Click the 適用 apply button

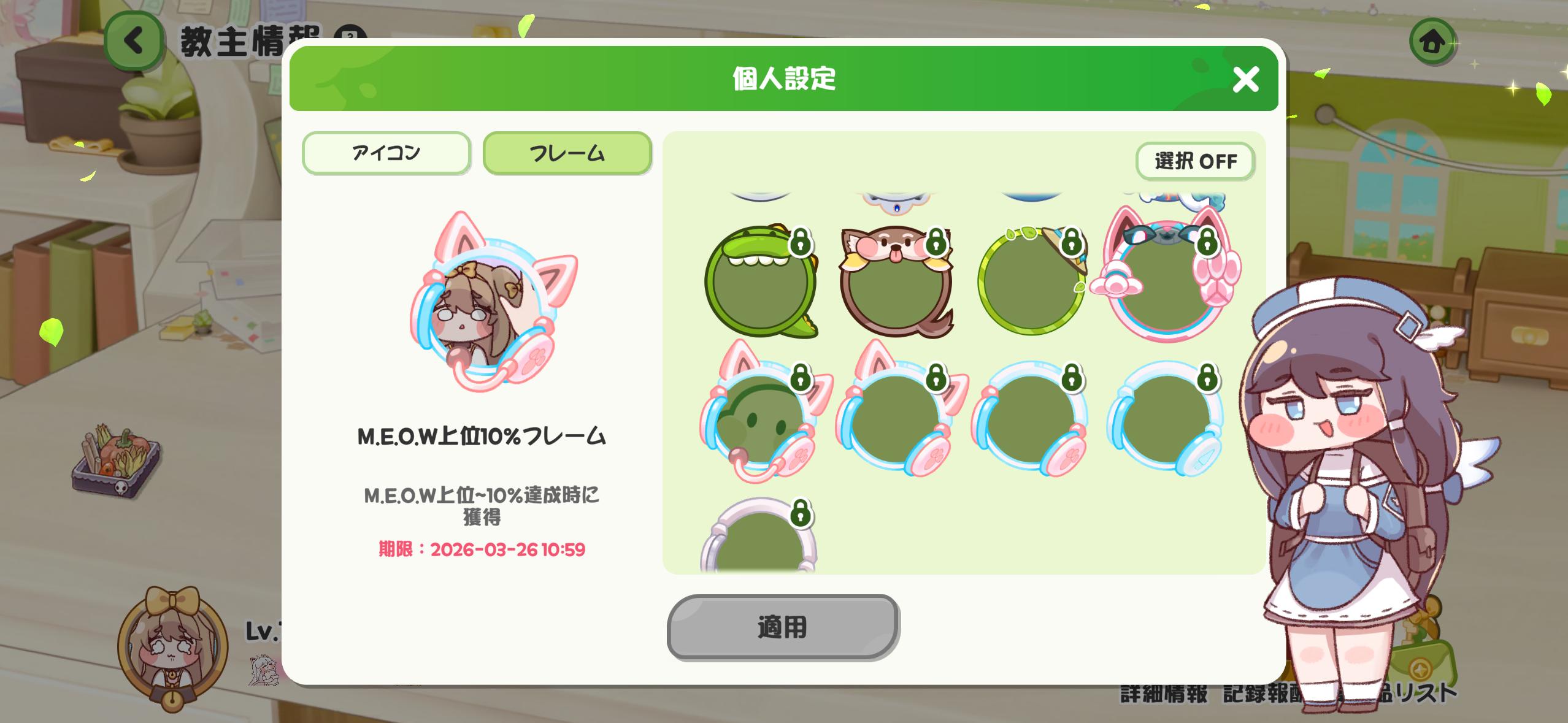click(783, 627)
